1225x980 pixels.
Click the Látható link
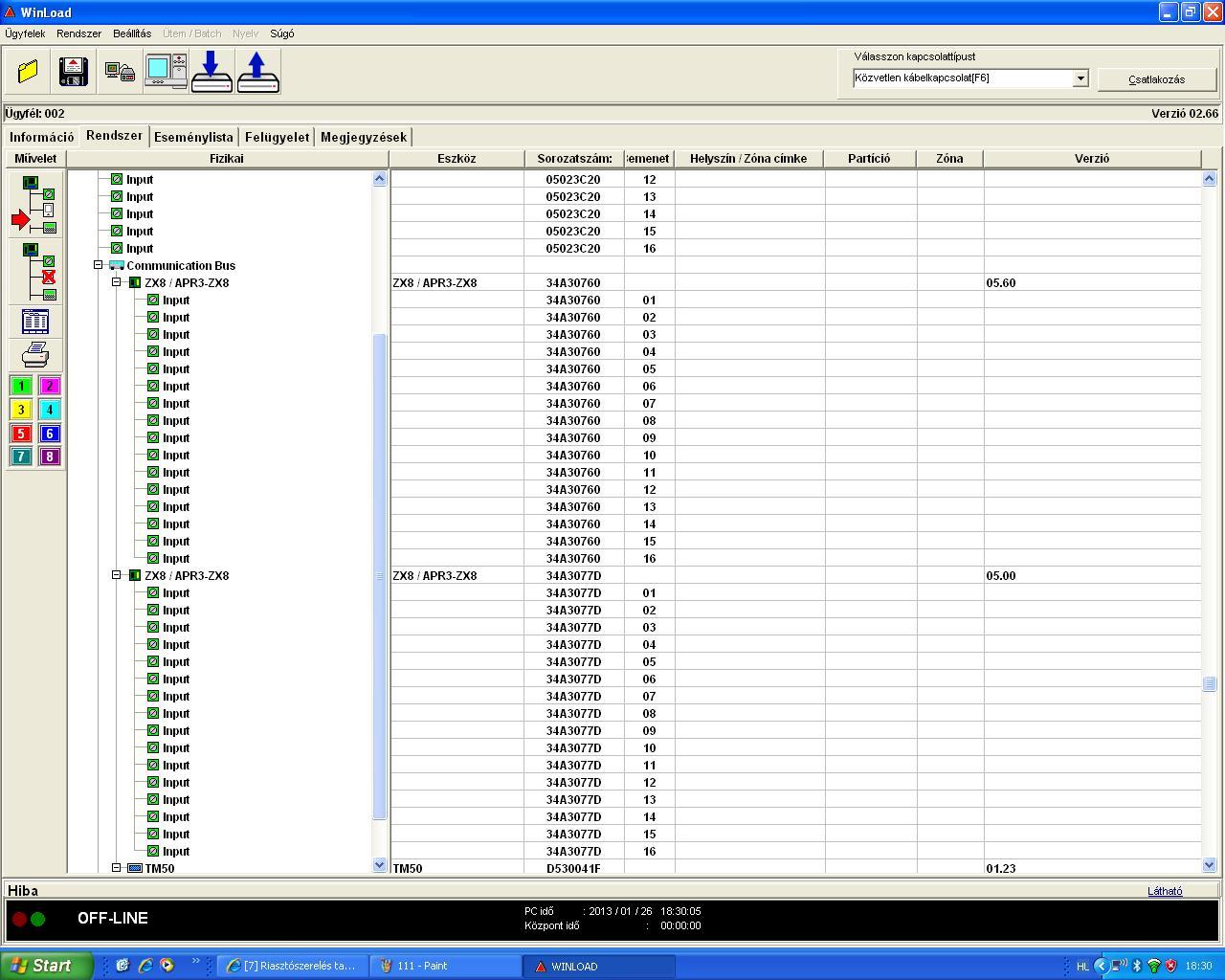1165,891
